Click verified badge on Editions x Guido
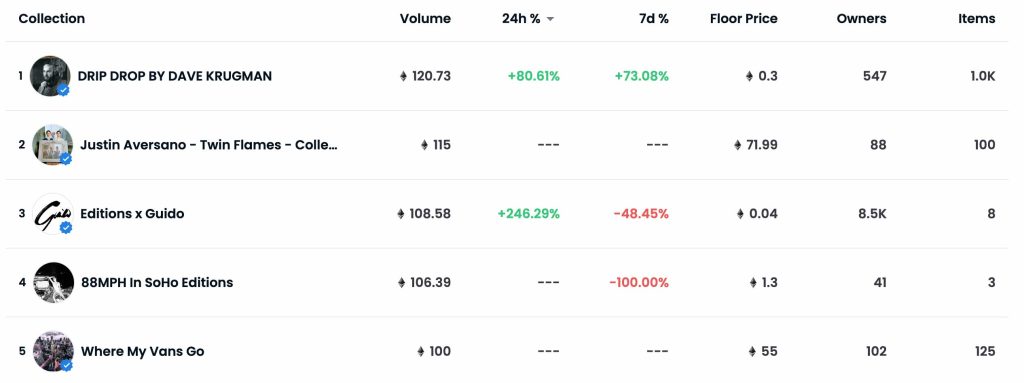Viewport: 1024px width, 383px height. coord(66,227)
